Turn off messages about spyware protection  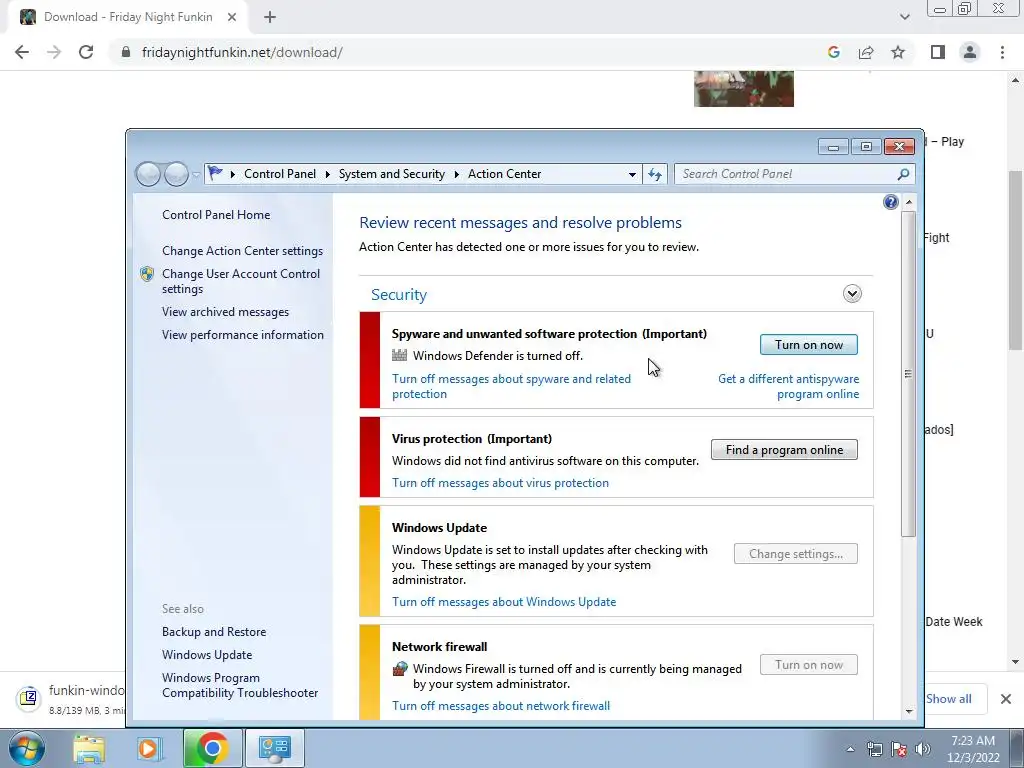[511, 387]
